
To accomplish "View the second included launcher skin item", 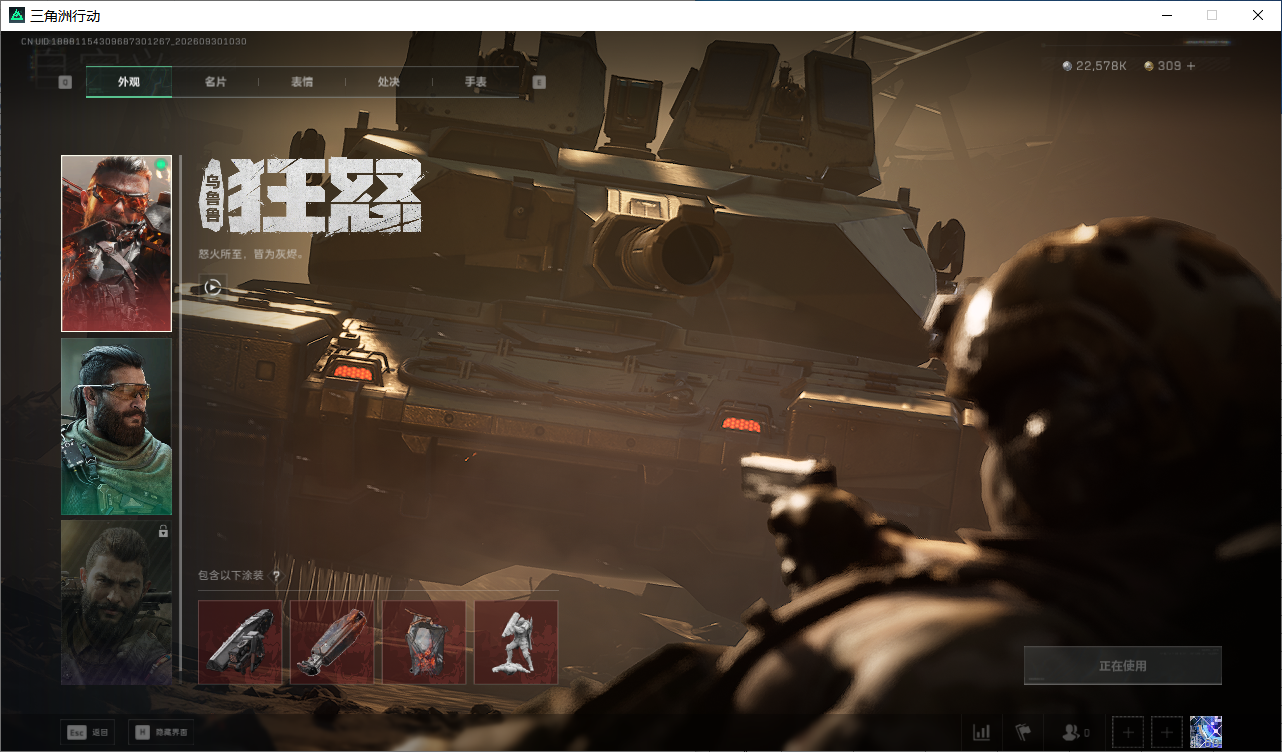I will coord(332,642).
